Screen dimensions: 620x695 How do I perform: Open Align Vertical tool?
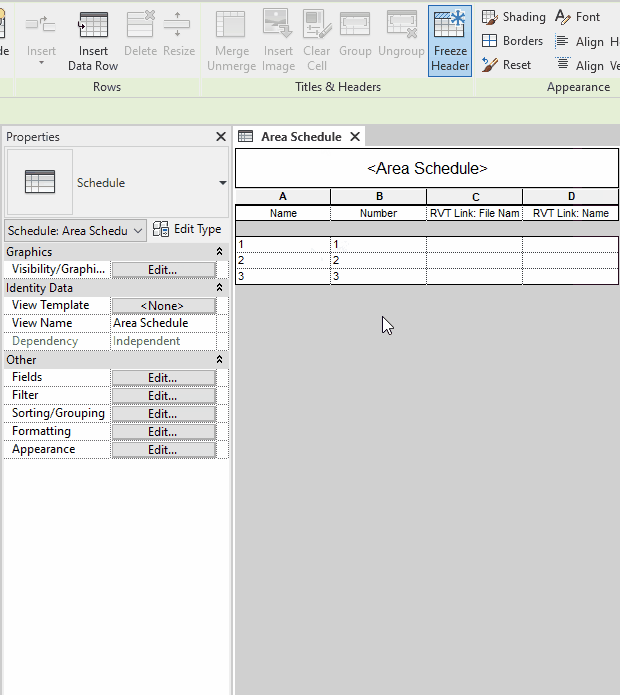pyautogui.click(x=587, y=66)
